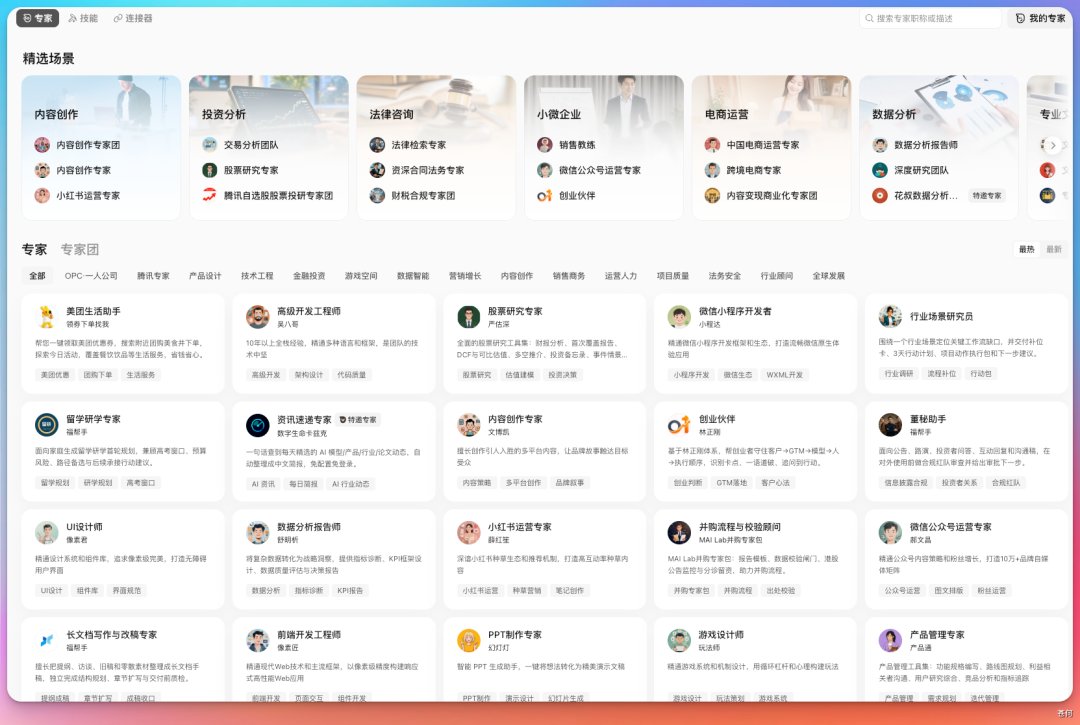Click the 内容变现商业化专家团 avatar icon
1080x725 pixels.
(712, 196)
